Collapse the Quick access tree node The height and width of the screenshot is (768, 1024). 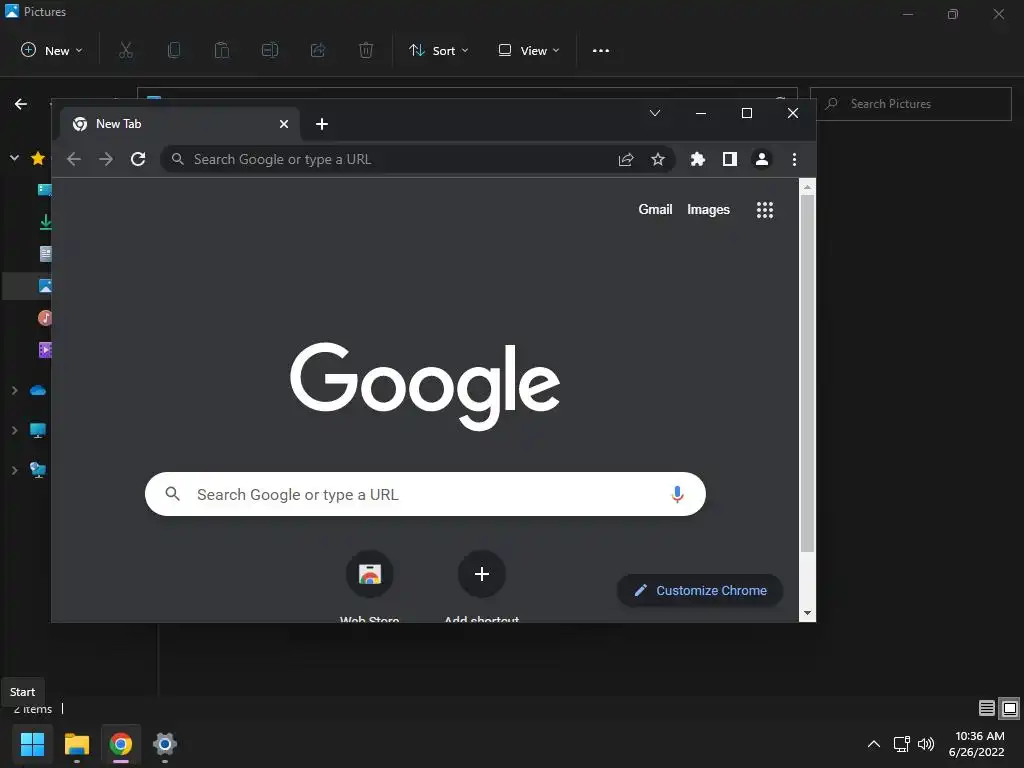(14, 158)
